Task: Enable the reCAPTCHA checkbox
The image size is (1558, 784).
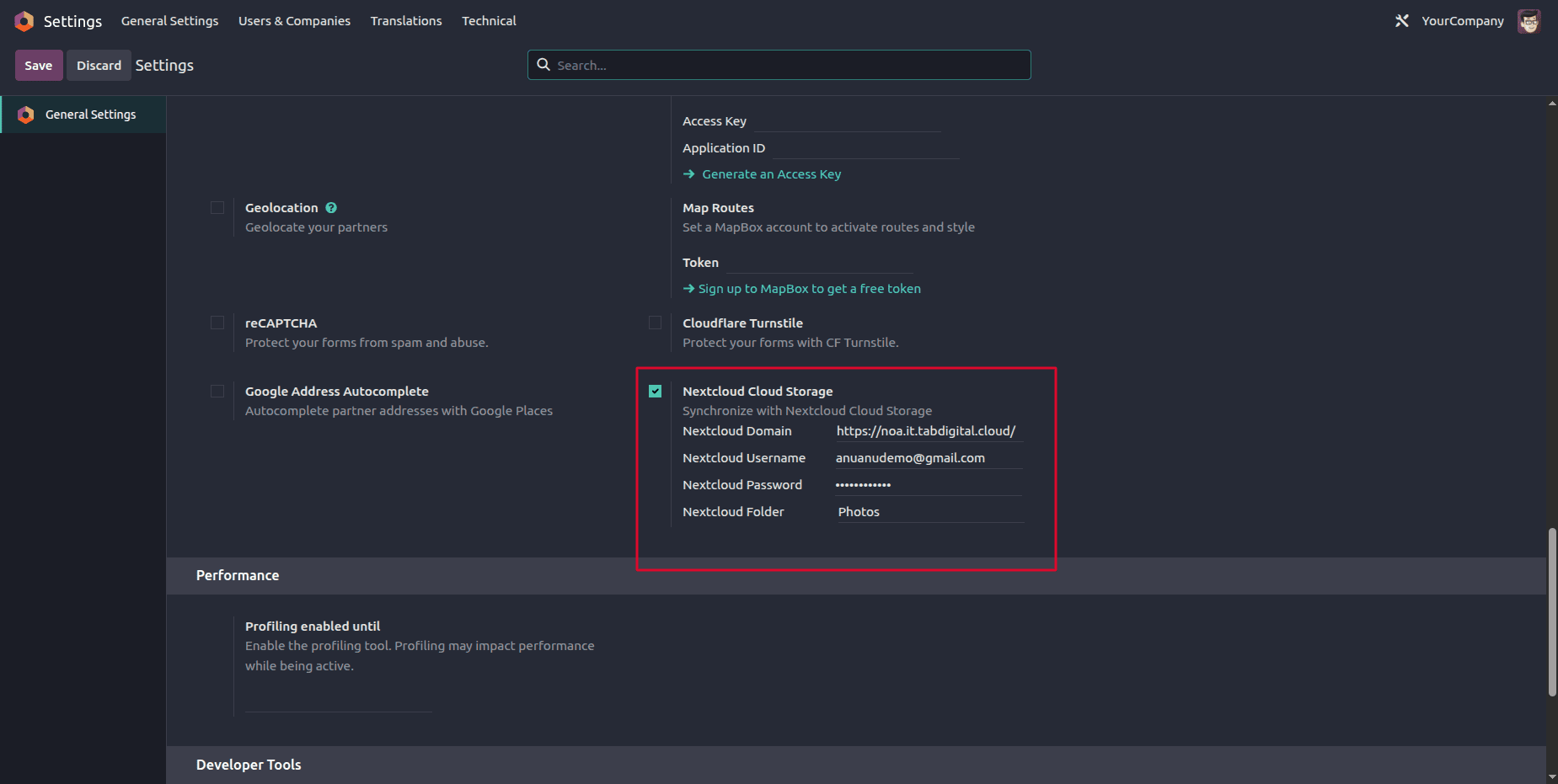Action: click(x=217, y=323)
